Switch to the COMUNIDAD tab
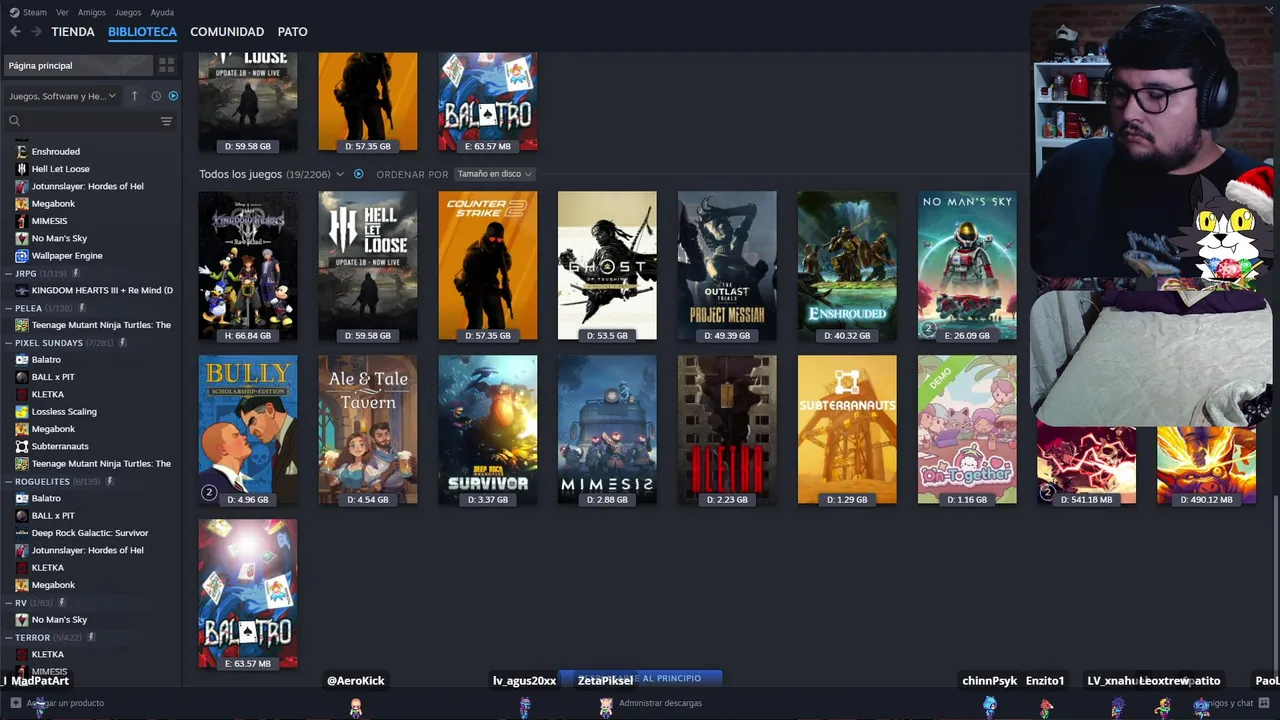This screenshot has height=720, width=1280. [227, 32]
